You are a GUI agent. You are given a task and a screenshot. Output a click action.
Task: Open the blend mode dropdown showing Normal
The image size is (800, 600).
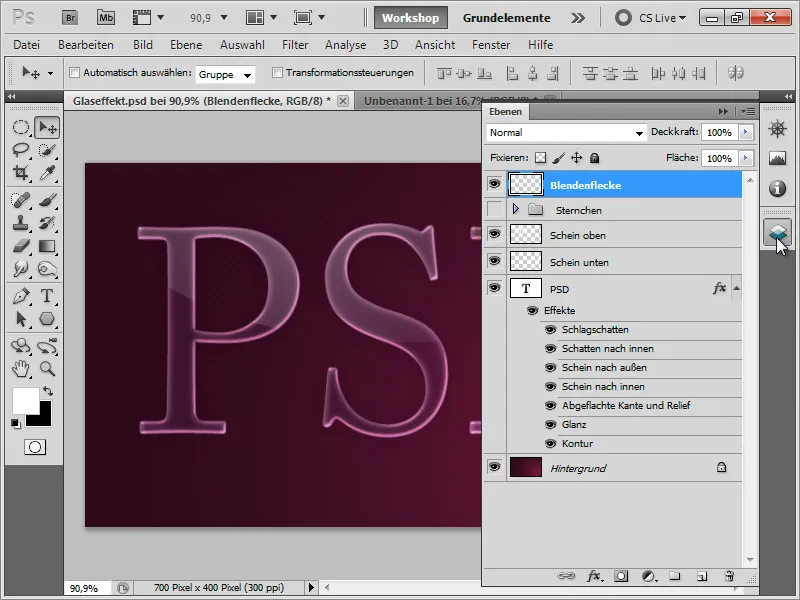[565, 132]
